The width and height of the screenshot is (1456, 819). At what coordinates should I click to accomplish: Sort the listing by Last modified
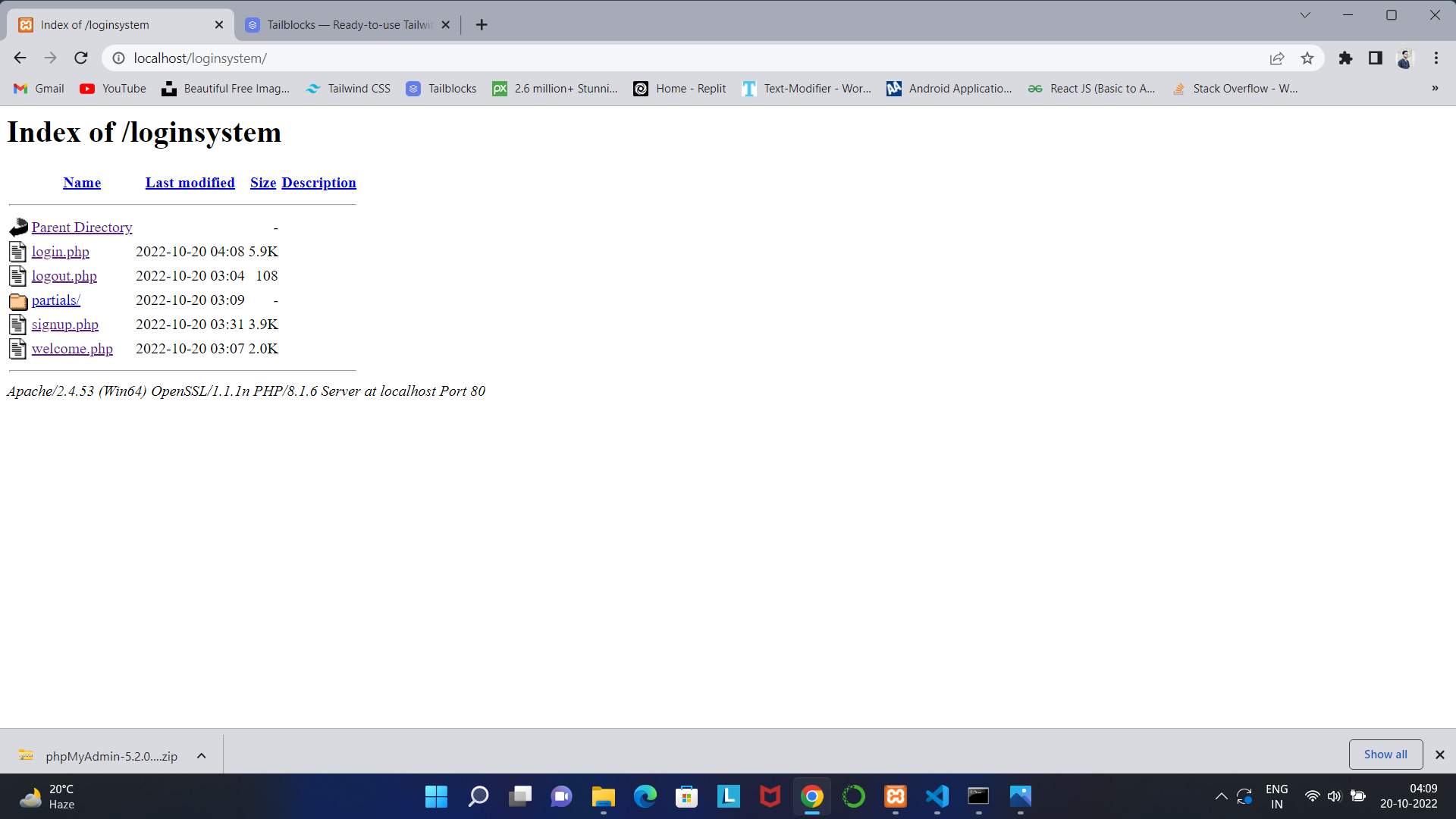[190, 182]
